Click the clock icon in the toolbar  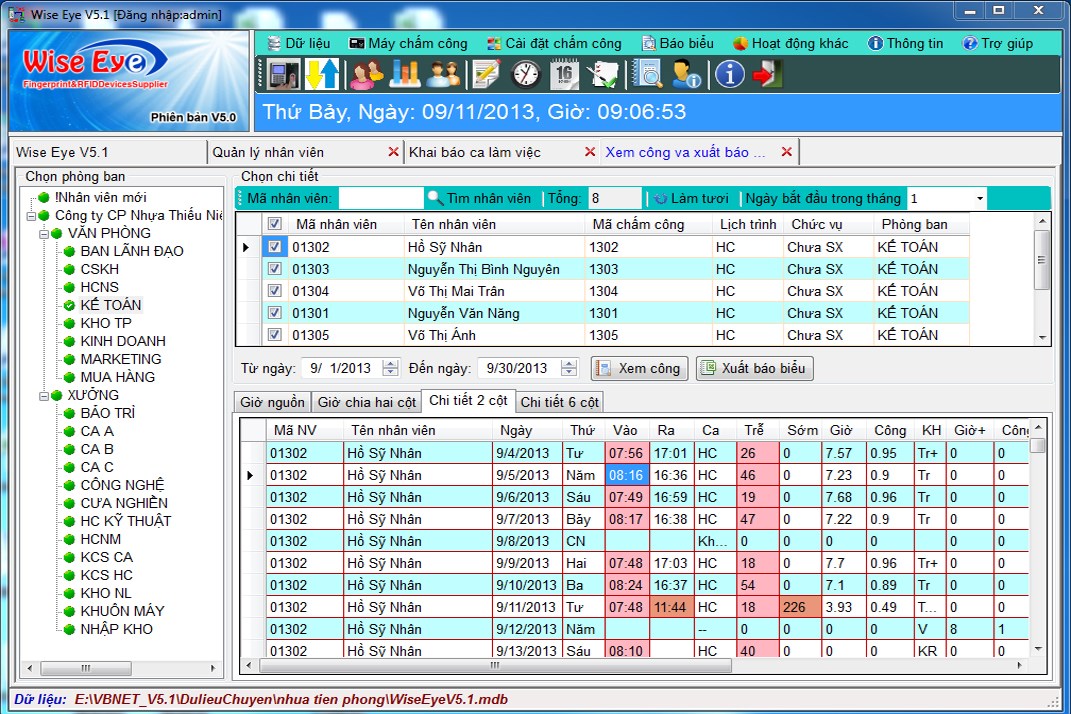(526, 74)
